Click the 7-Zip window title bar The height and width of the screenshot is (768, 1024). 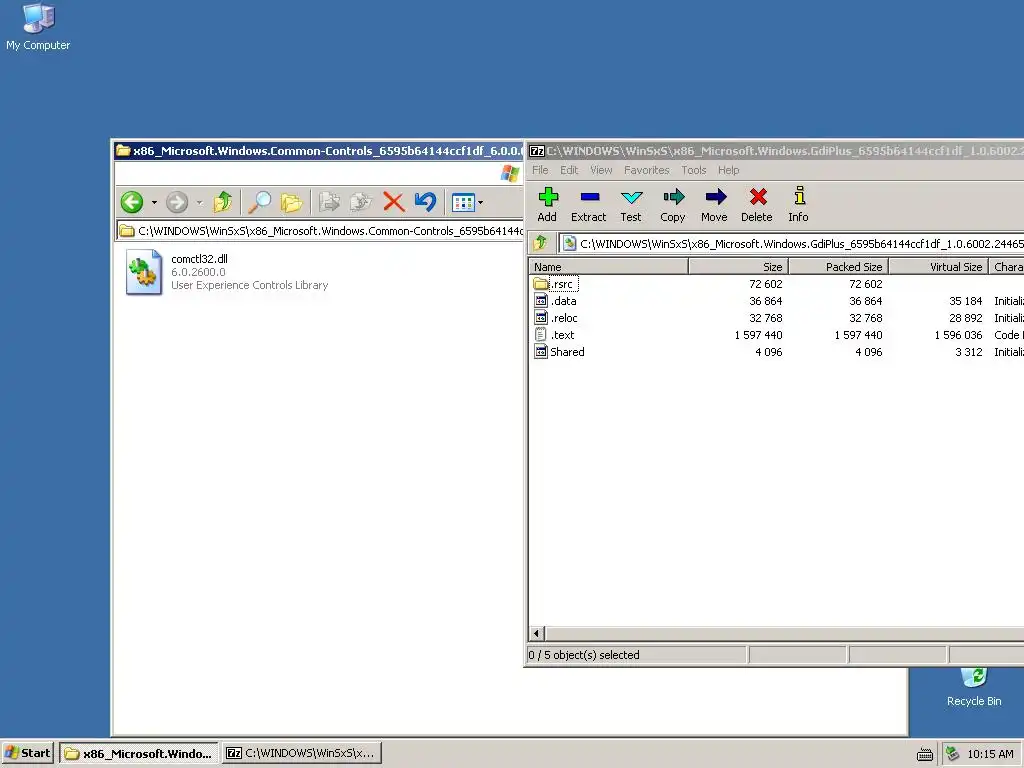775,151
